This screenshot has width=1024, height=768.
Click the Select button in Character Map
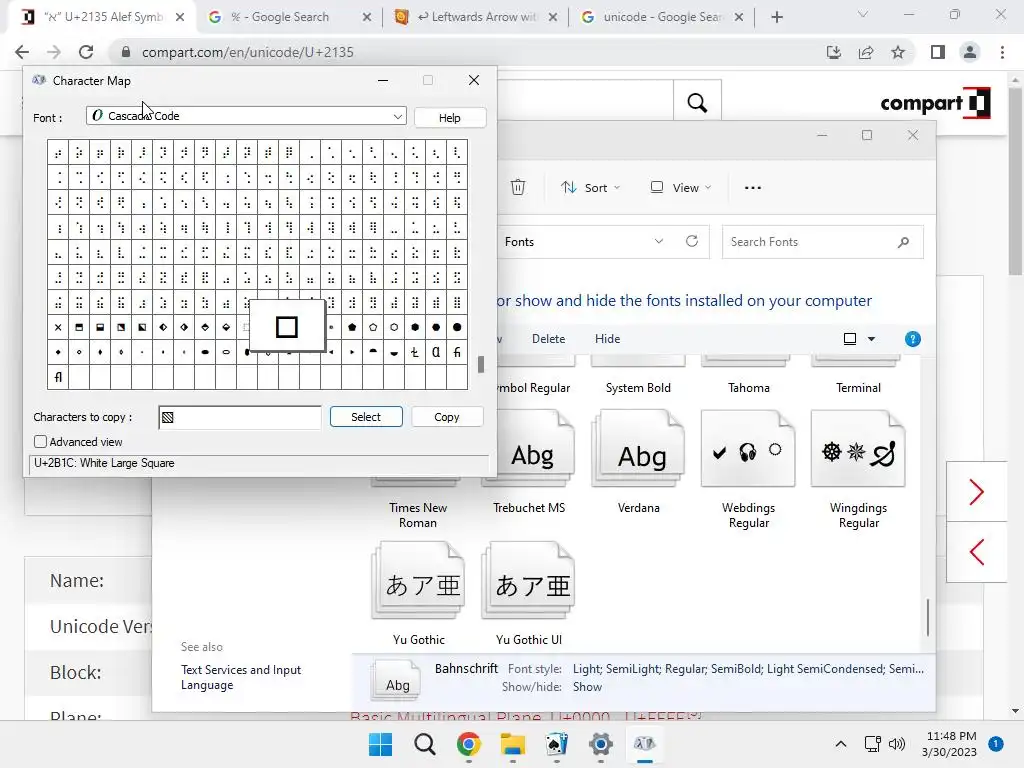366,417
